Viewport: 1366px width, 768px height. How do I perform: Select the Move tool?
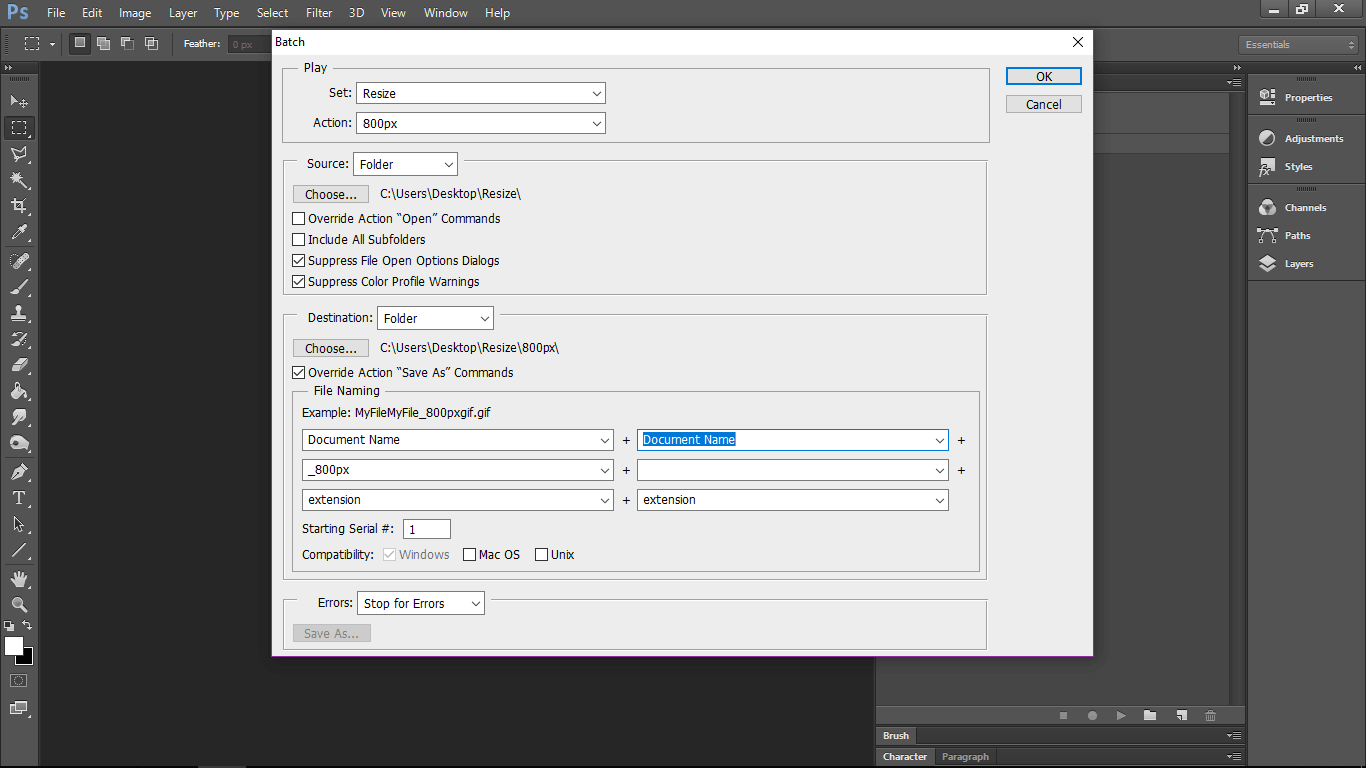18,101
